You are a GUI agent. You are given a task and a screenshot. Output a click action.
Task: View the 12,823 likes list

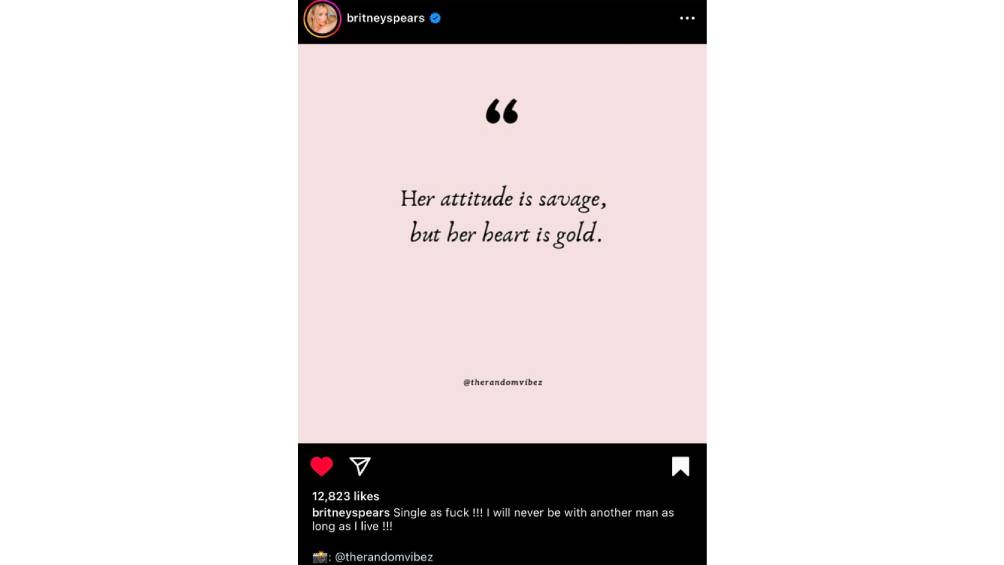[345, 496]
